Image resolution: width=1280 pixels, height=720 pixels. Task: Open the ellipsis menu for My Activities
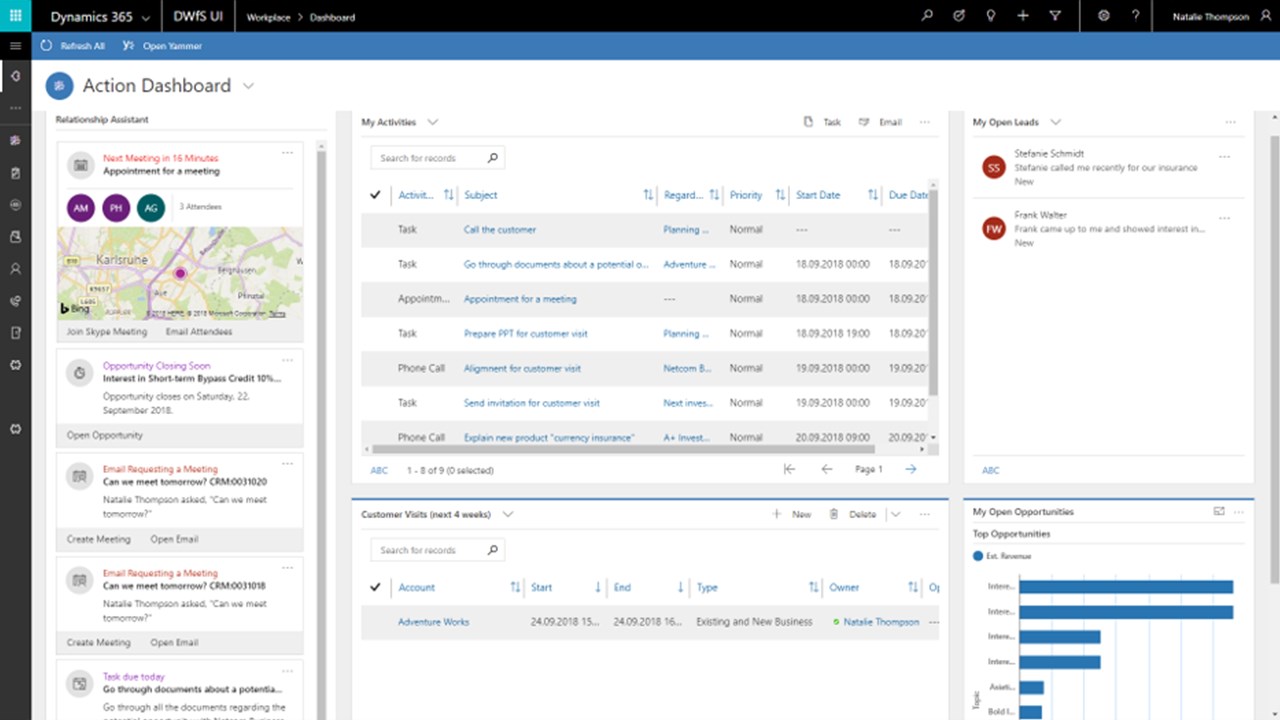[x=925, y=122]
